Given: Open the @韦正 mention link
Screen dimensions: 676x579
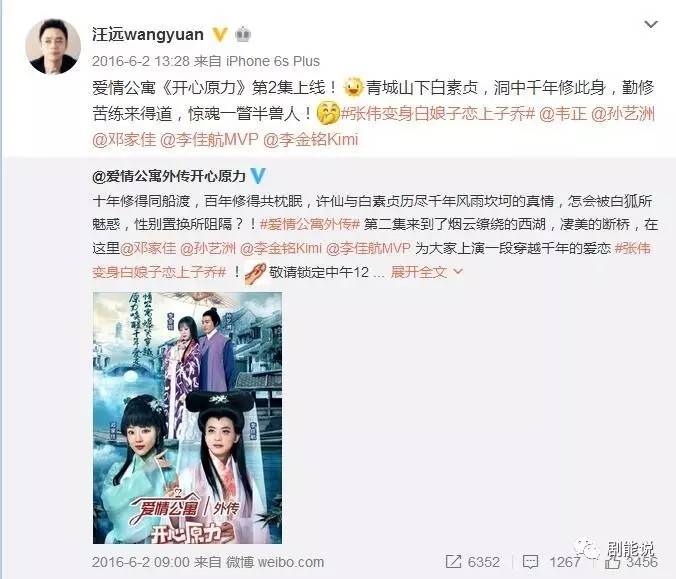Looking at the screenshot, I should click(563, 113).
